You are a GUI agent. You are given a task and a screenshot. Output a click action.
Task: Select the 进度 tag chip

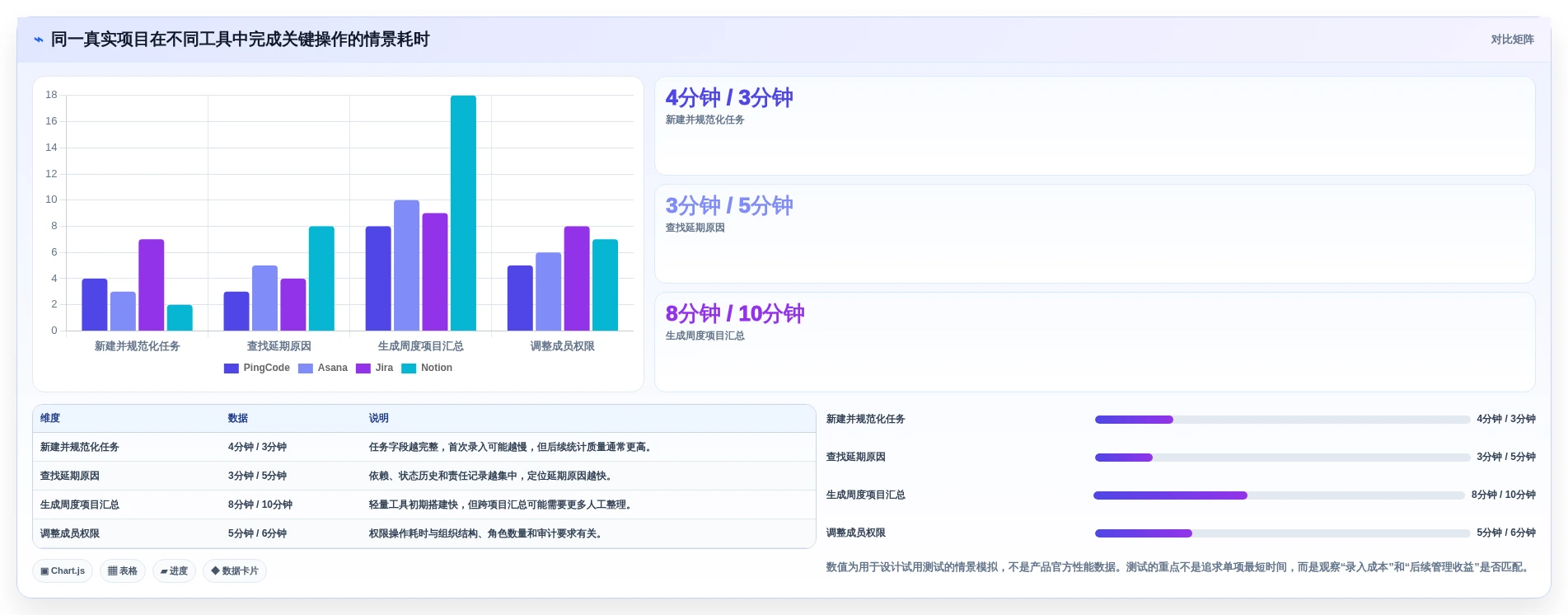[x=174, y=570]
